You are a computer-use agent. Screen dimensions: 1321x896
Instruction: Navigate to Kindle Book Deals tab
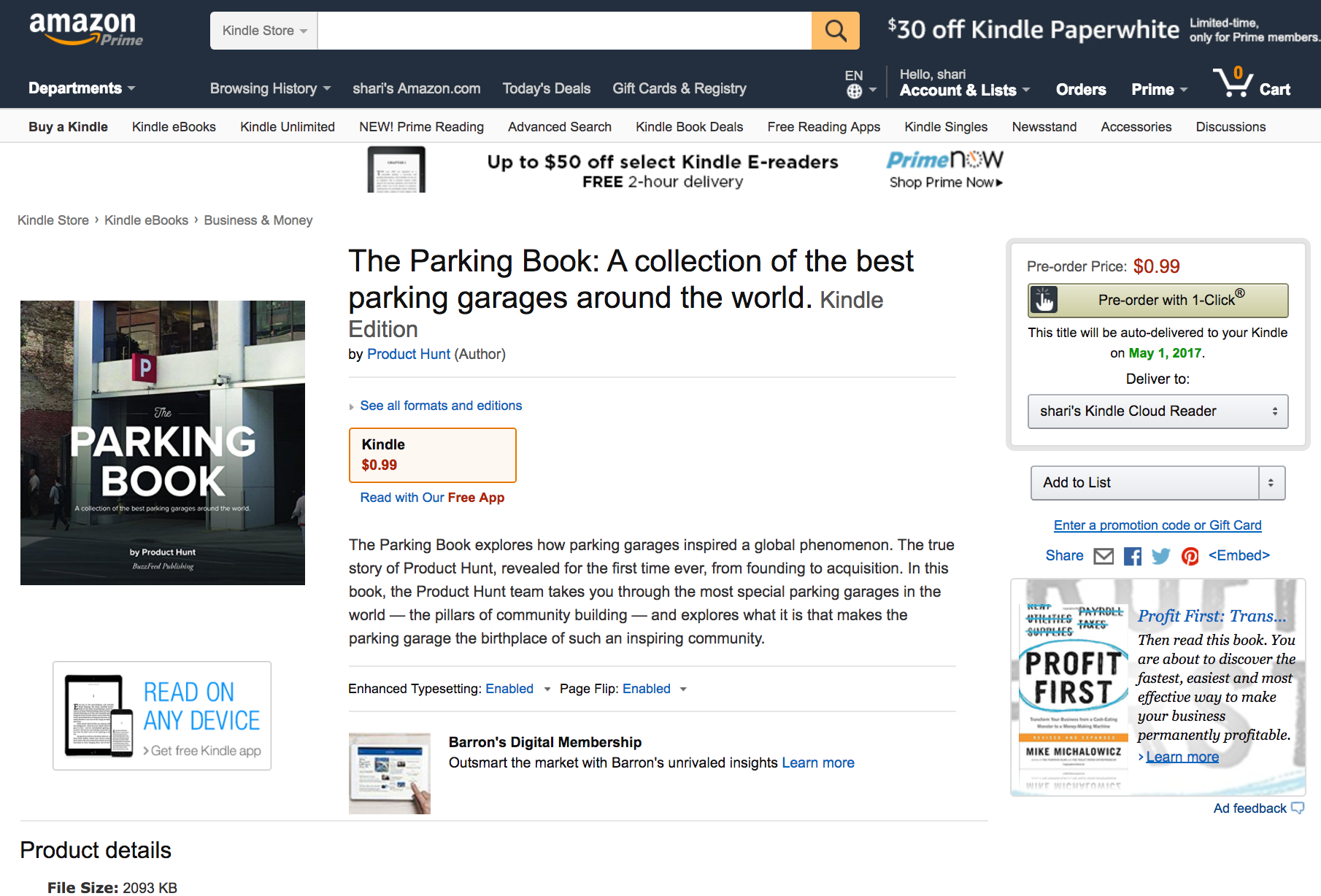pos(688,126)
